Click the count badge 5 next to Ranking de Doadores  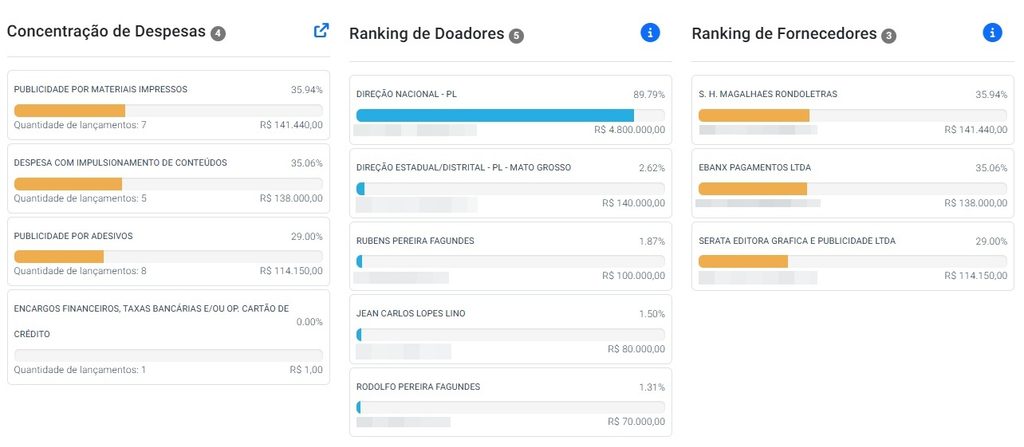click(516, 36)
